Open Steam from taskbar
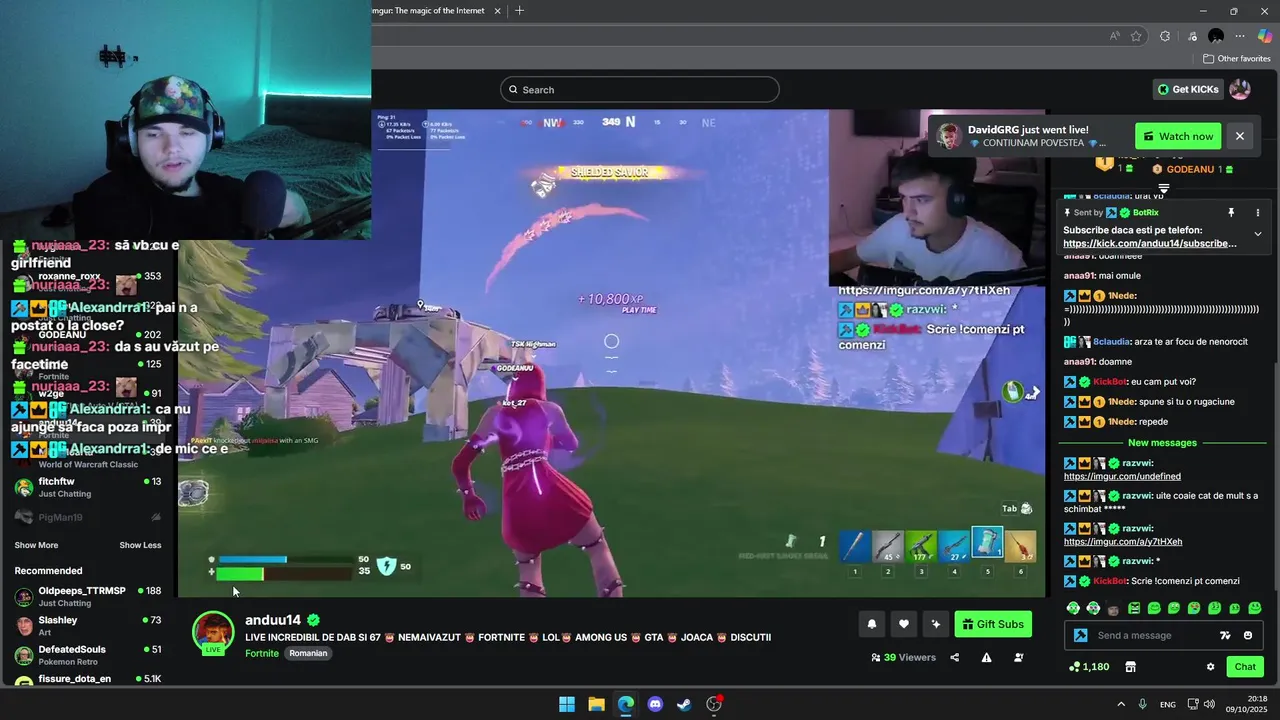 [x=684, y=704]
